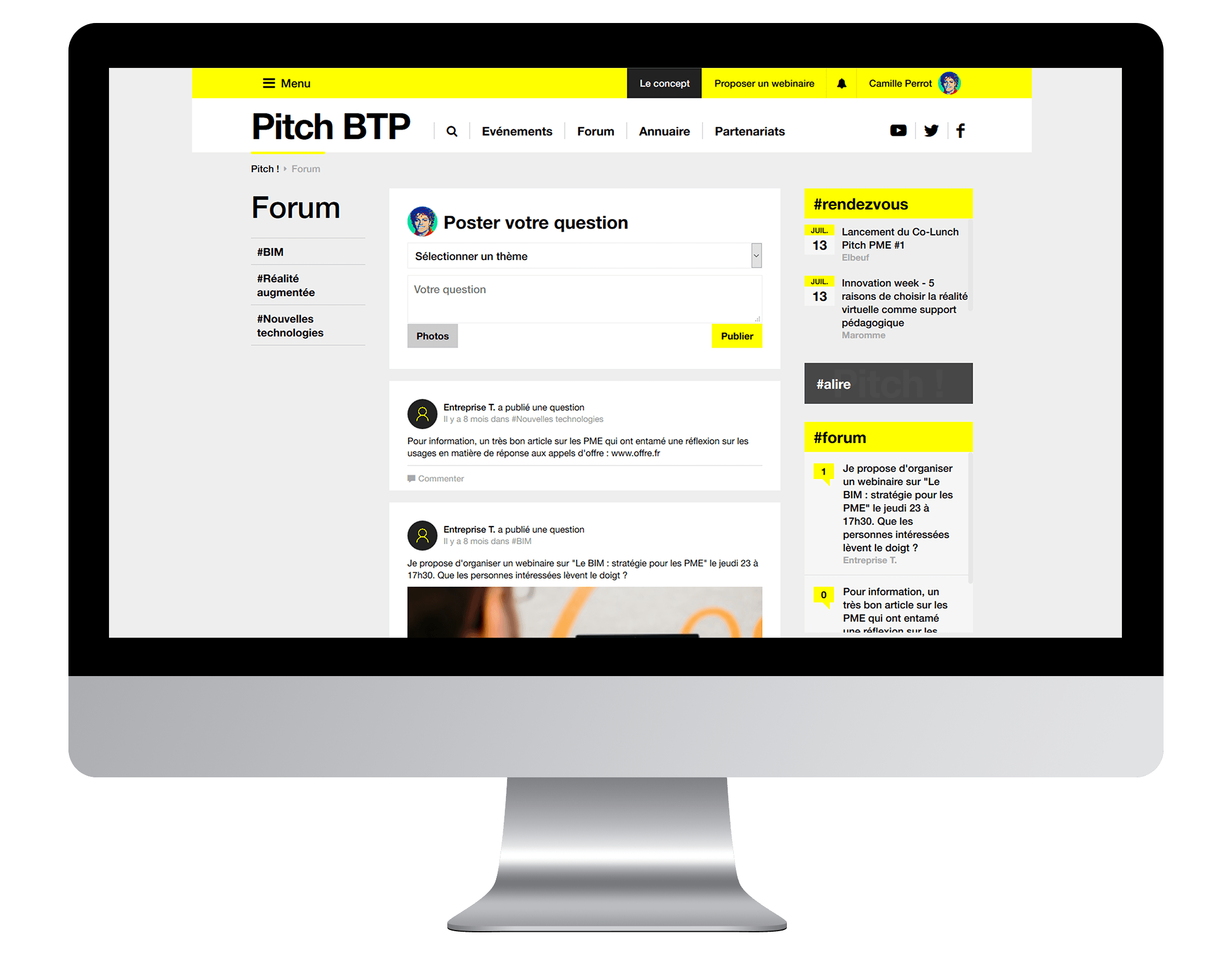The width and height of the screenshot is (1232, 958).
Task: Select the Evénements menu item
Action: pyautogui.click(x=516, y=131)
